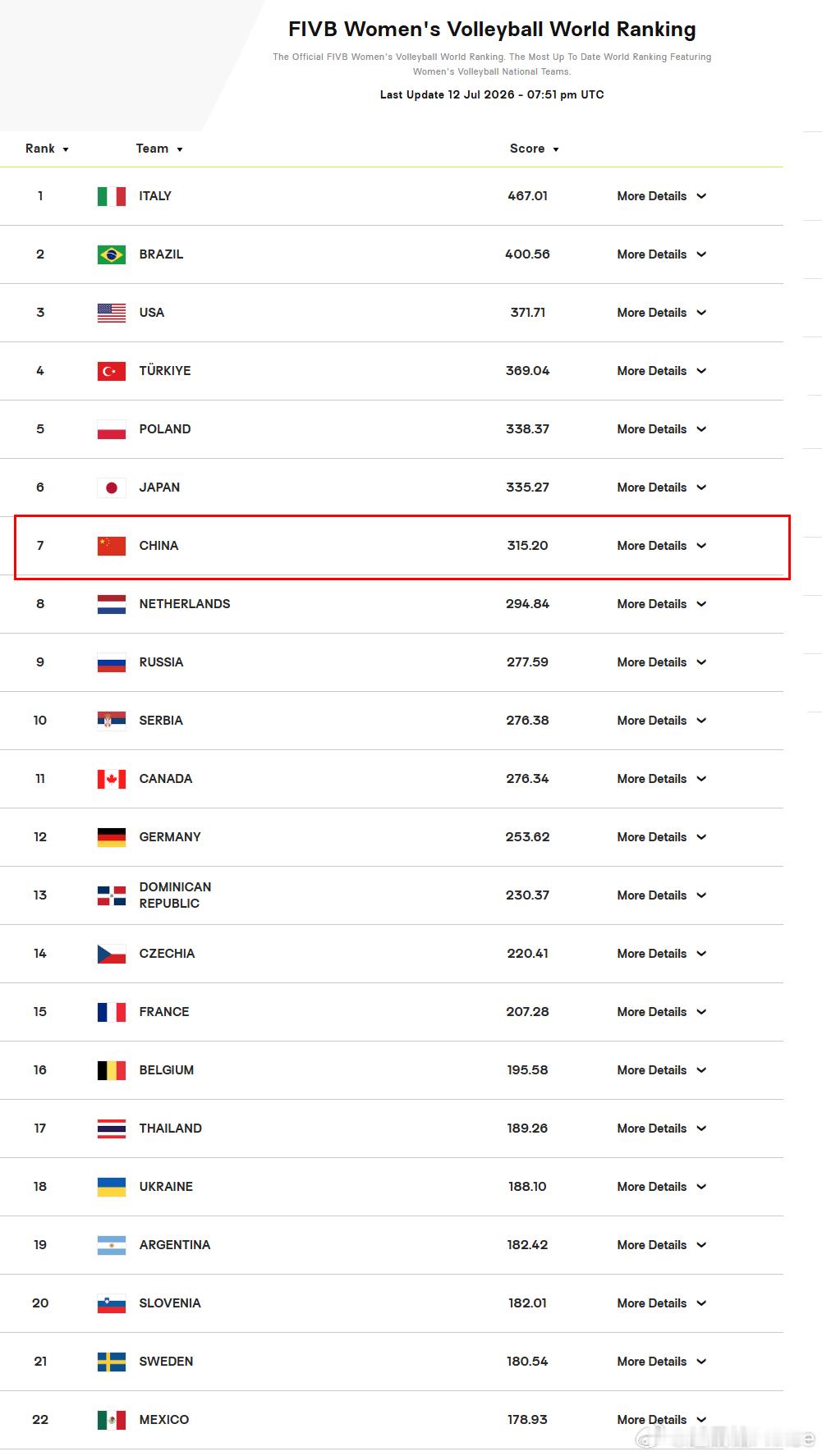Screen dimensions: 822x1456
Task: Sort the table by Score column
Action: point(535,149)
